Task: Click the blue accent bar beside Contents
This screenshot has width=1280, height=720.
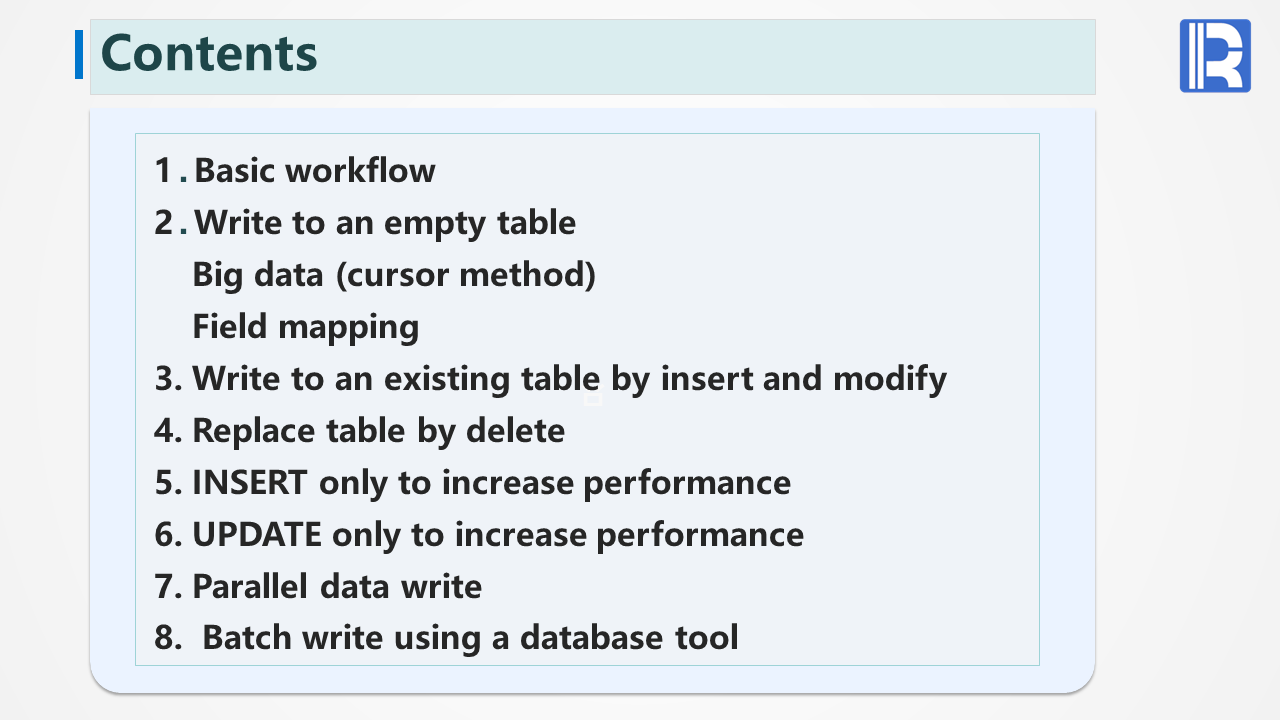Action: pos(79,54)
